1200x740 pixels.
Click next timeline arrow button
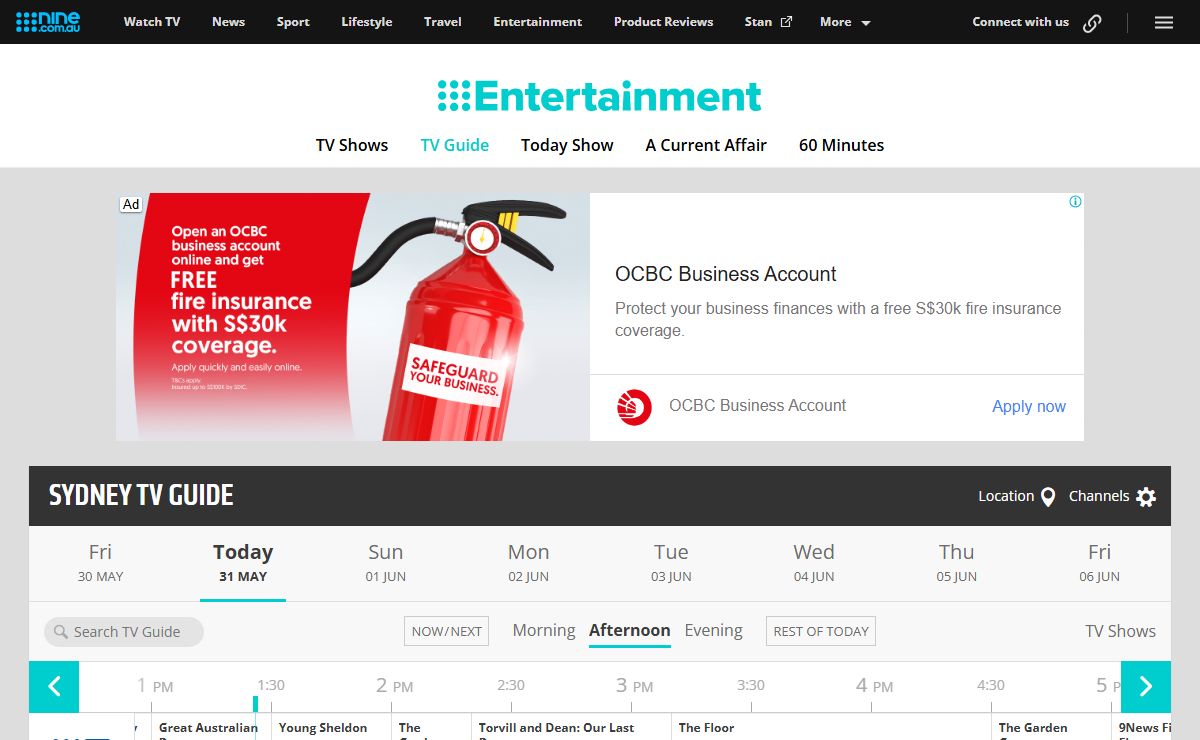pos(1146,687)
